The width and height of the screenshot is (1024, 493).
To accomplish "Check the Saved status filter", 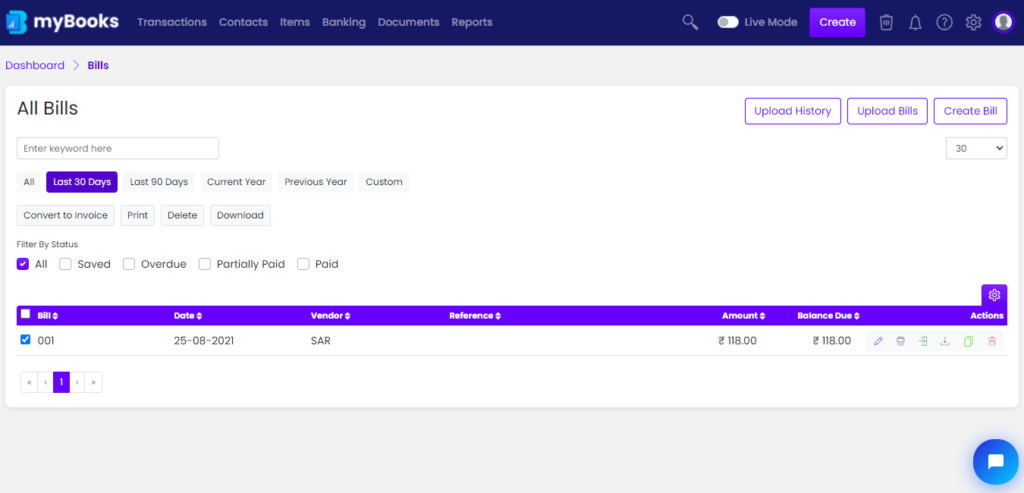I will 65,264.
